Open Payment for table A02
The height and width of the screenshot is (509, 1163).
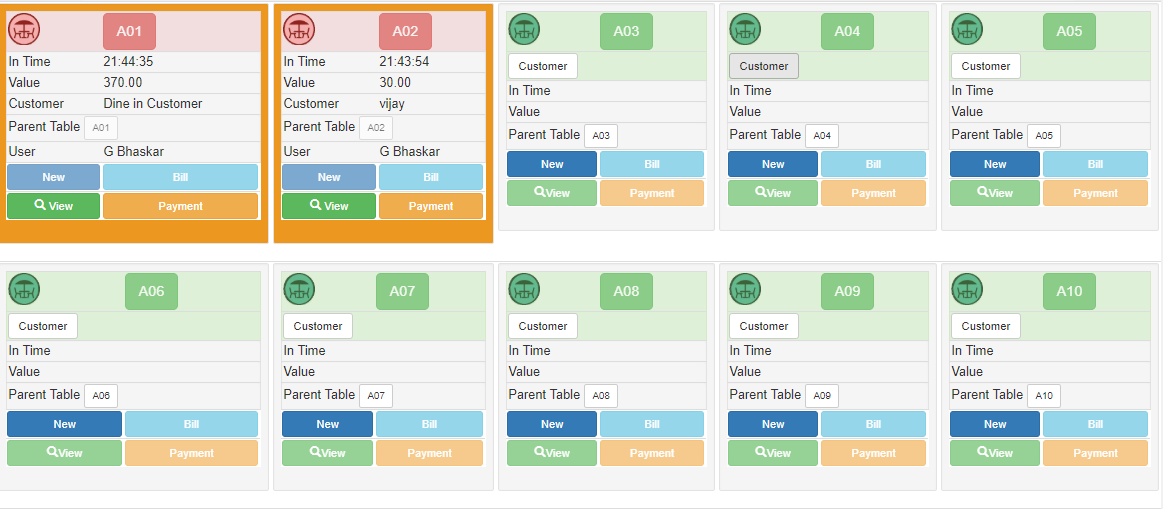point(431,206)
